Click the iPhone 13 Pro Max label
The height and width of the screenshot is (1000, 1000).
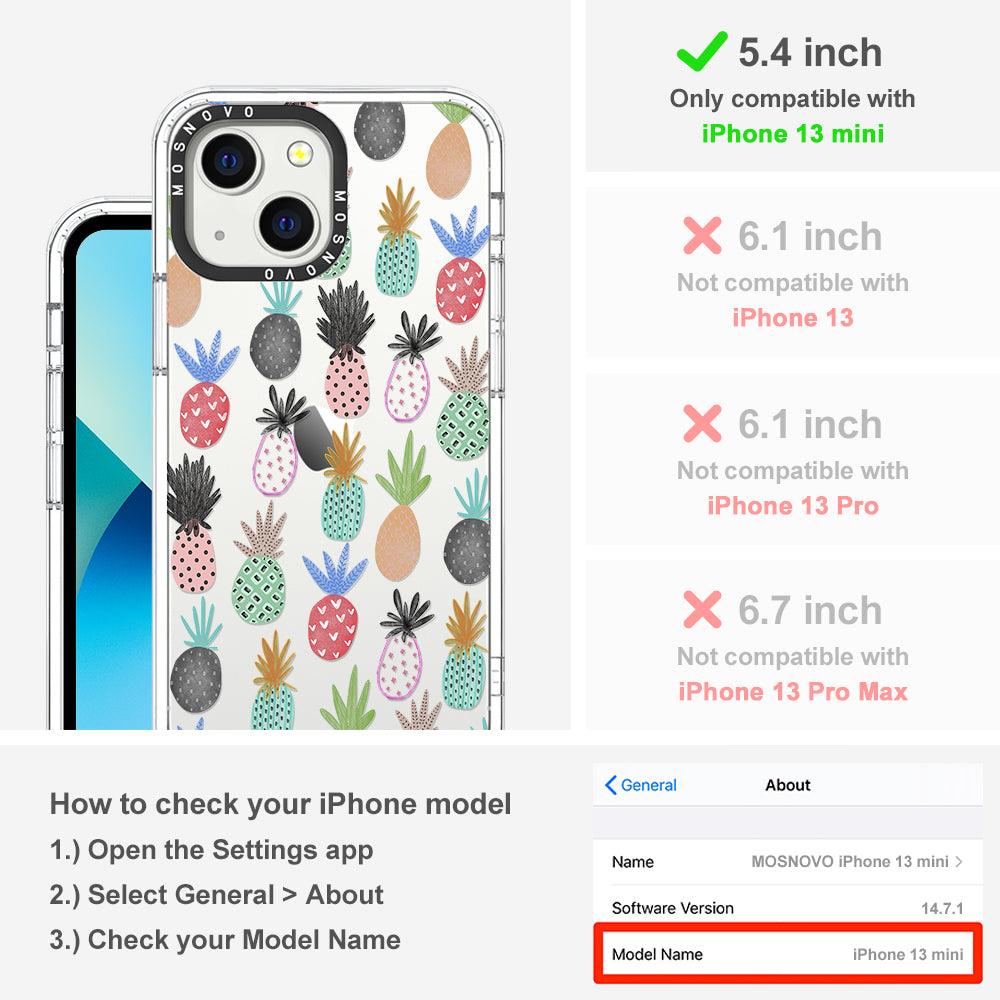point(793,691)
